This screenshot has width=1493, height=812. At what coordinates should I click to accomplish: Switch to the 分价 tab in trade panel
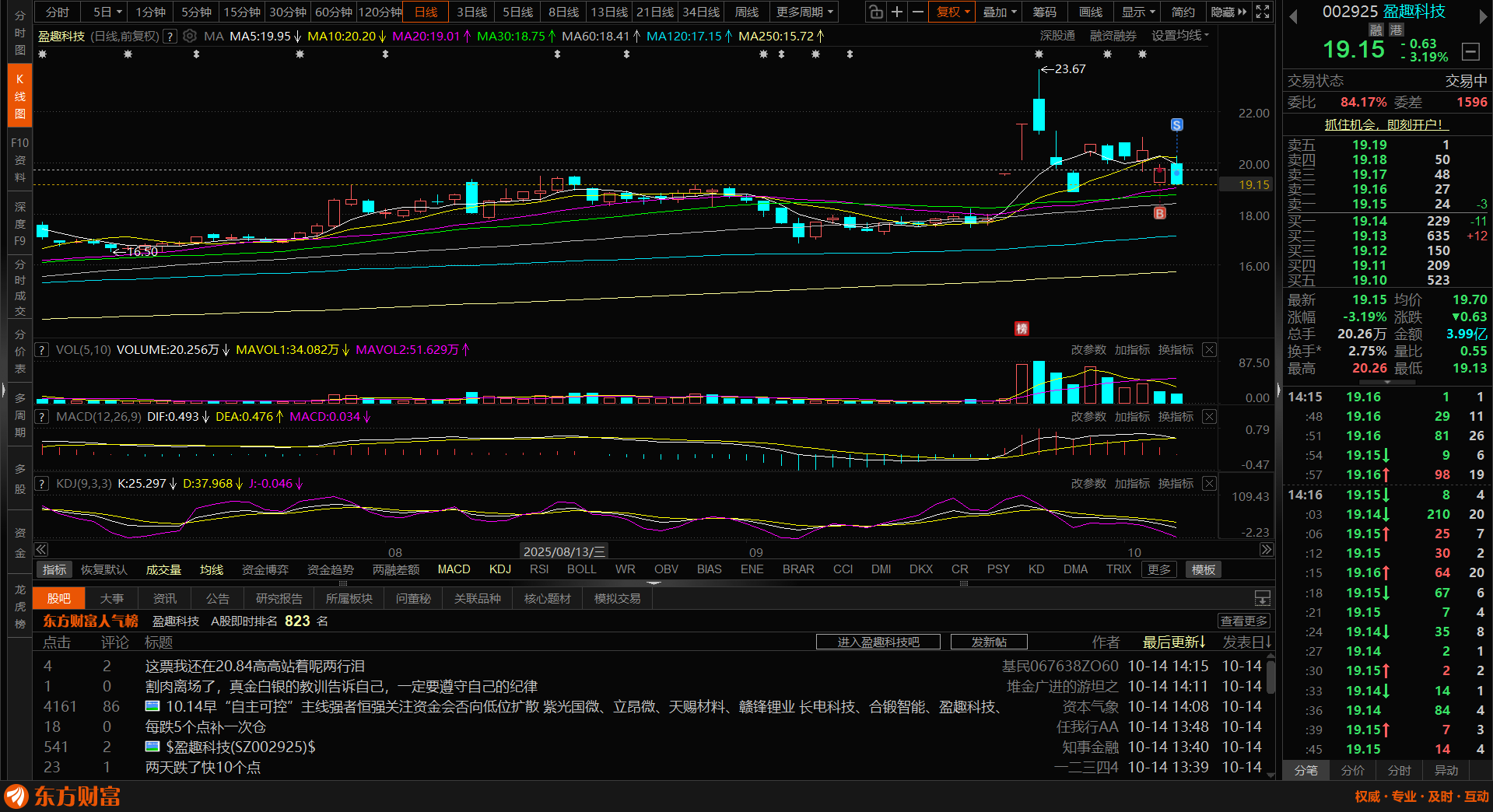[x=1353, y=770]
